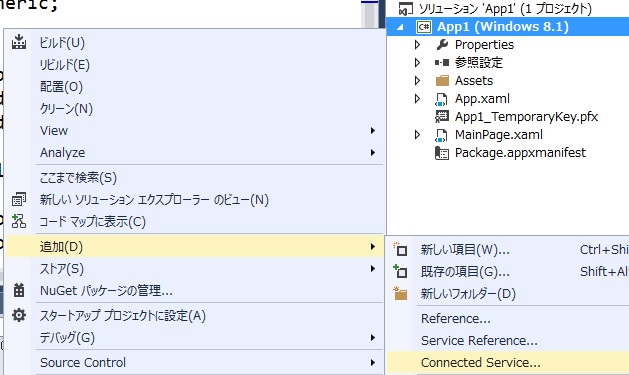Expand the Properties tree node
Screen dimensions: 629x375
click(417, 45)
